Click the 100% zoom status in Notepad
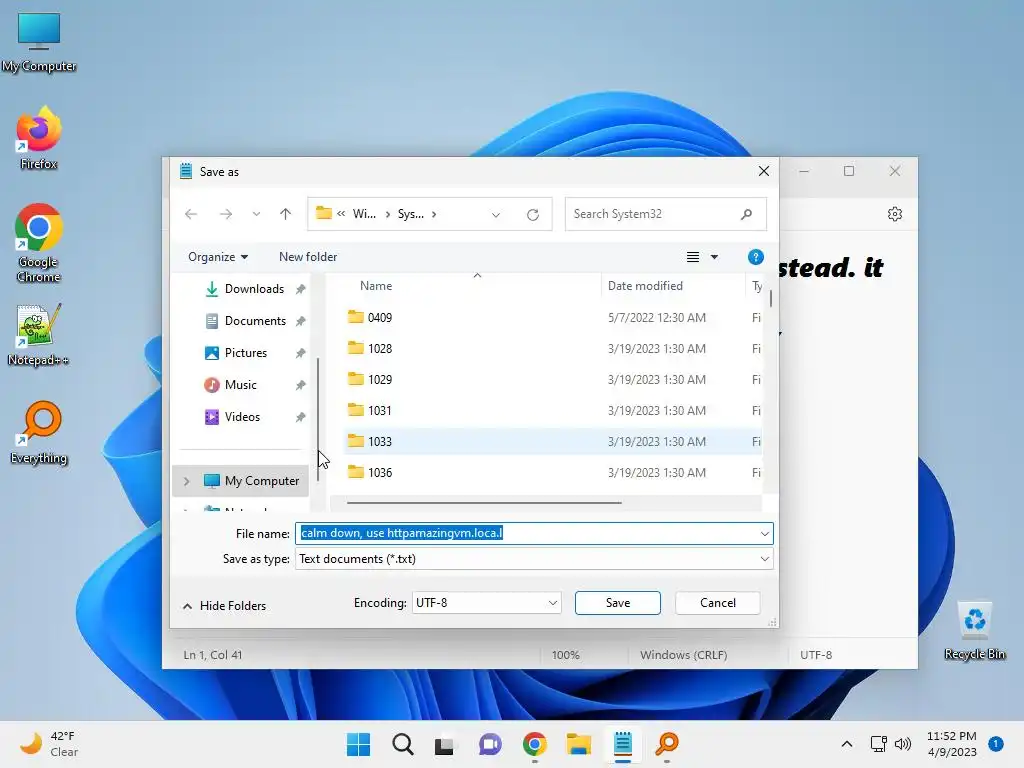 tap(566, 654)
